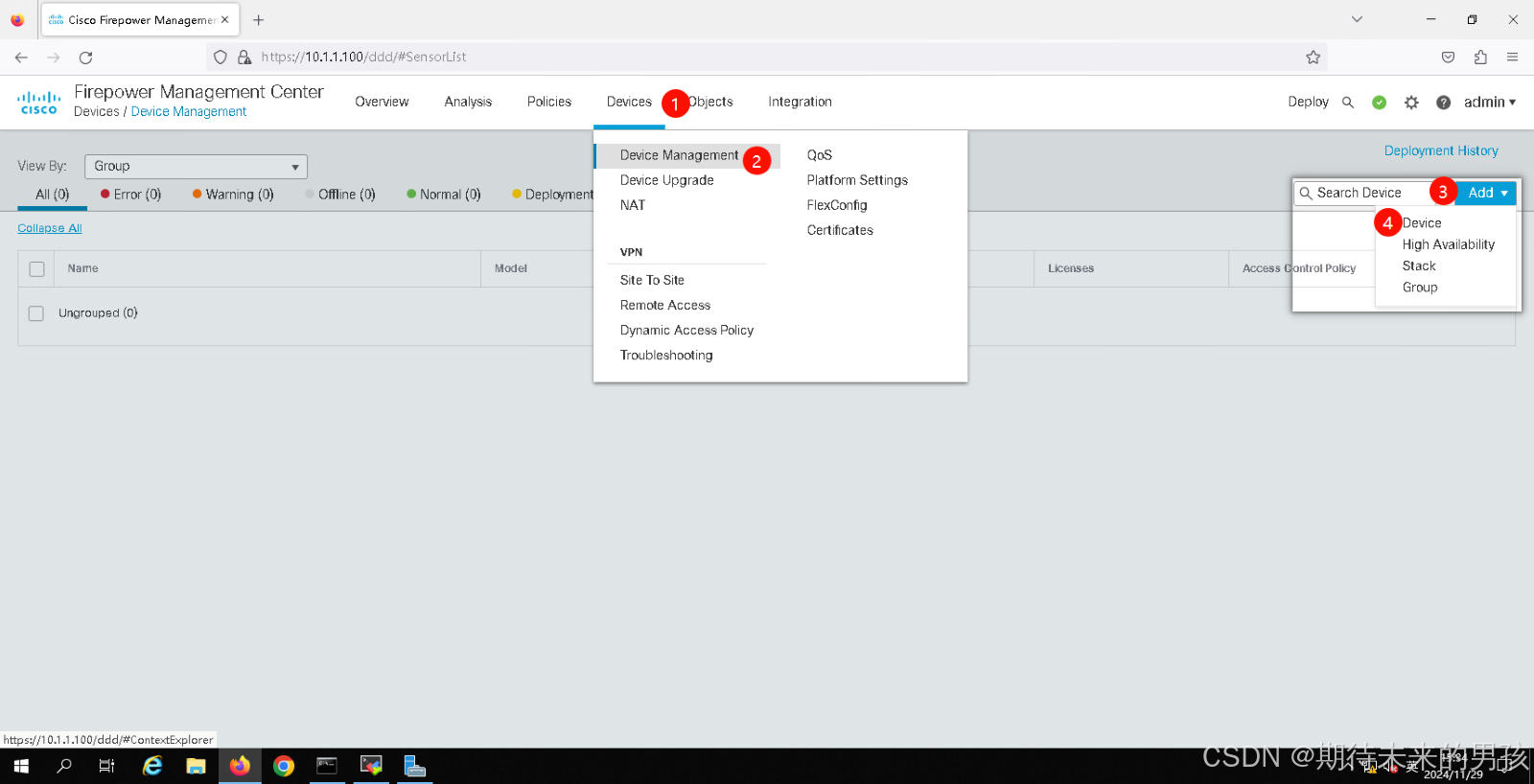Open a new browser tab

(x=258, y=20)
